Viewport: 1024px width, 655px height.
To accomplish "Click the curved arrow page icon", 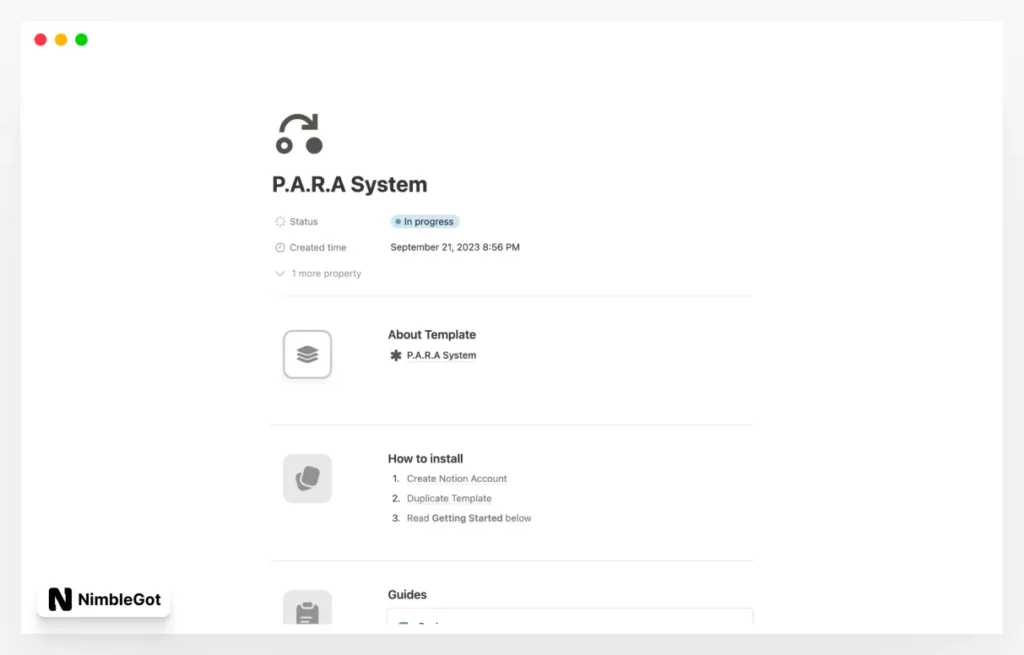I will click(297, 131).
